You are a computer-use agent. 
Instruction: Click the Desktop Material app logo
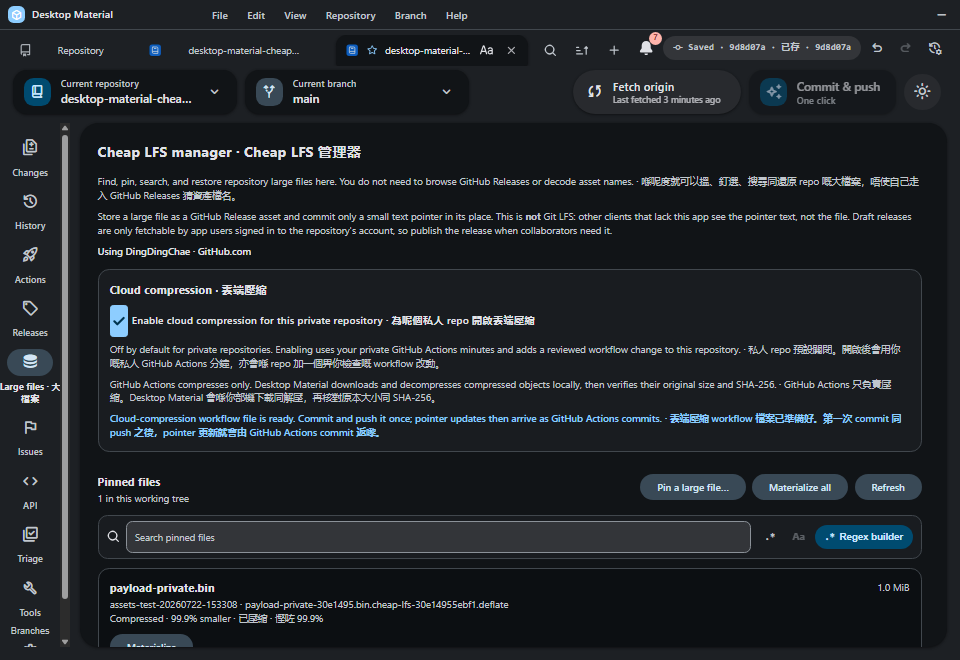(17, 15)
